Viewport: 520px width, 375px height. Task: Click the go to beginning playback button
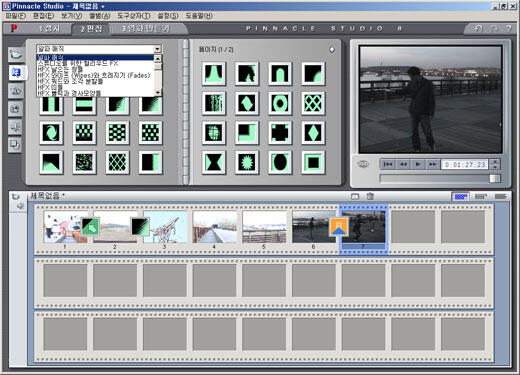click(x=388, y=164)
